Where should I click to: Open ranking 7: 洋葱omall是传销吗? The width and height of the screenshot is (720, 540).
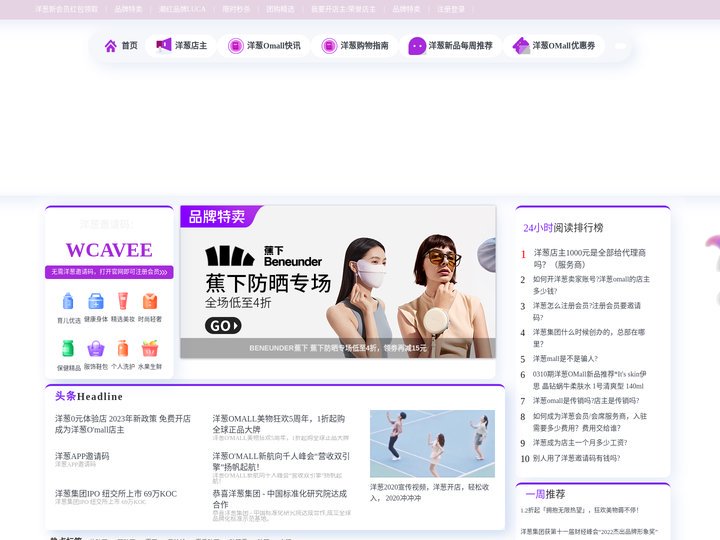[x=586, y=401]
